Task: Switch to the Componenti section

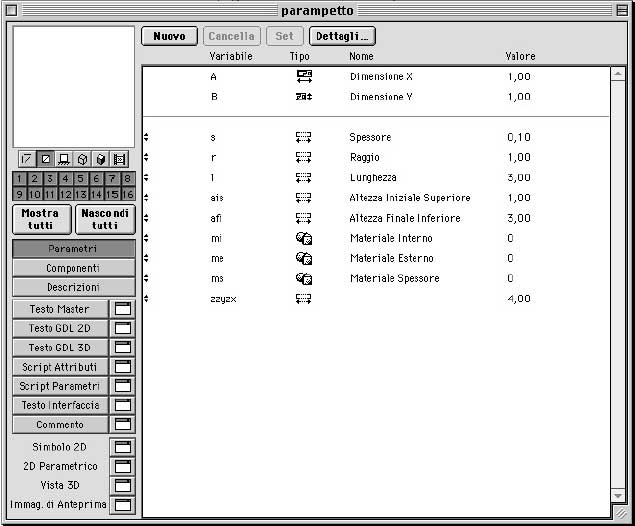Action: [73, 268]
